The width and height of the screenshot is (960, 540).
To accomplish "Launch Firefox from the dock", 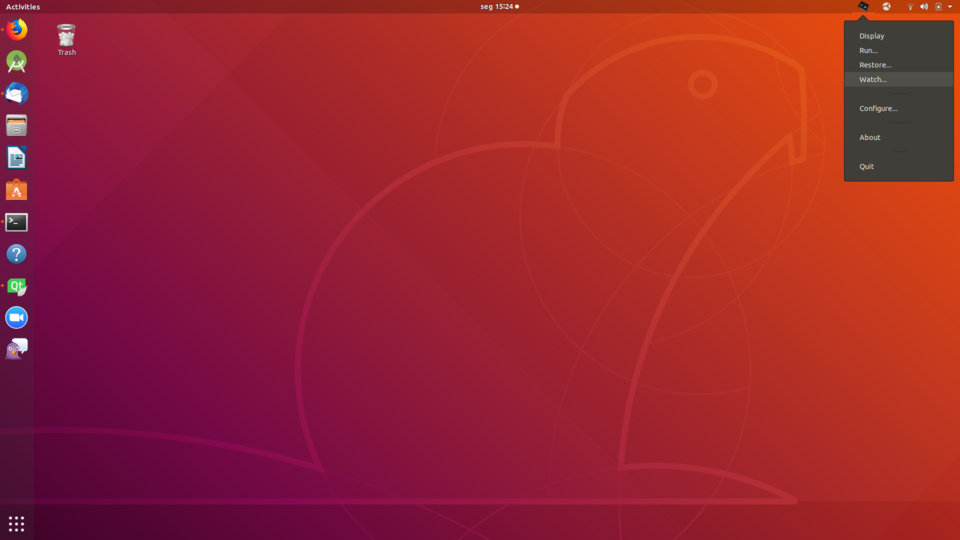I will [x=17, y=29].
